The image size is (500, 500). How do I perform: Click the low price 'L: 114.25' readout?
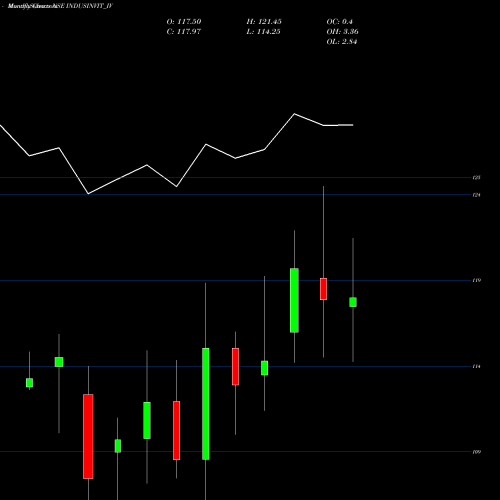263,32
